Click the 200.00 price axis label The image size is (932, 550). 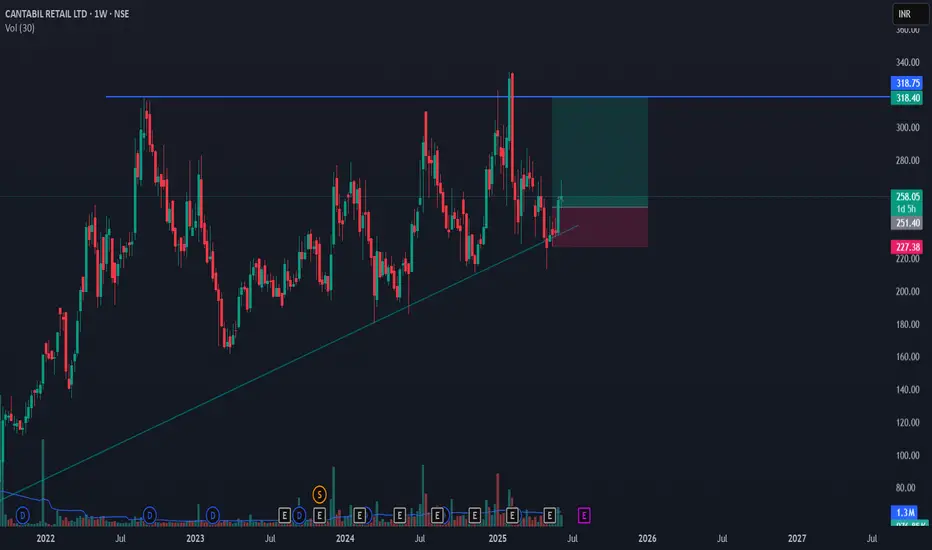tap(908, 291)
